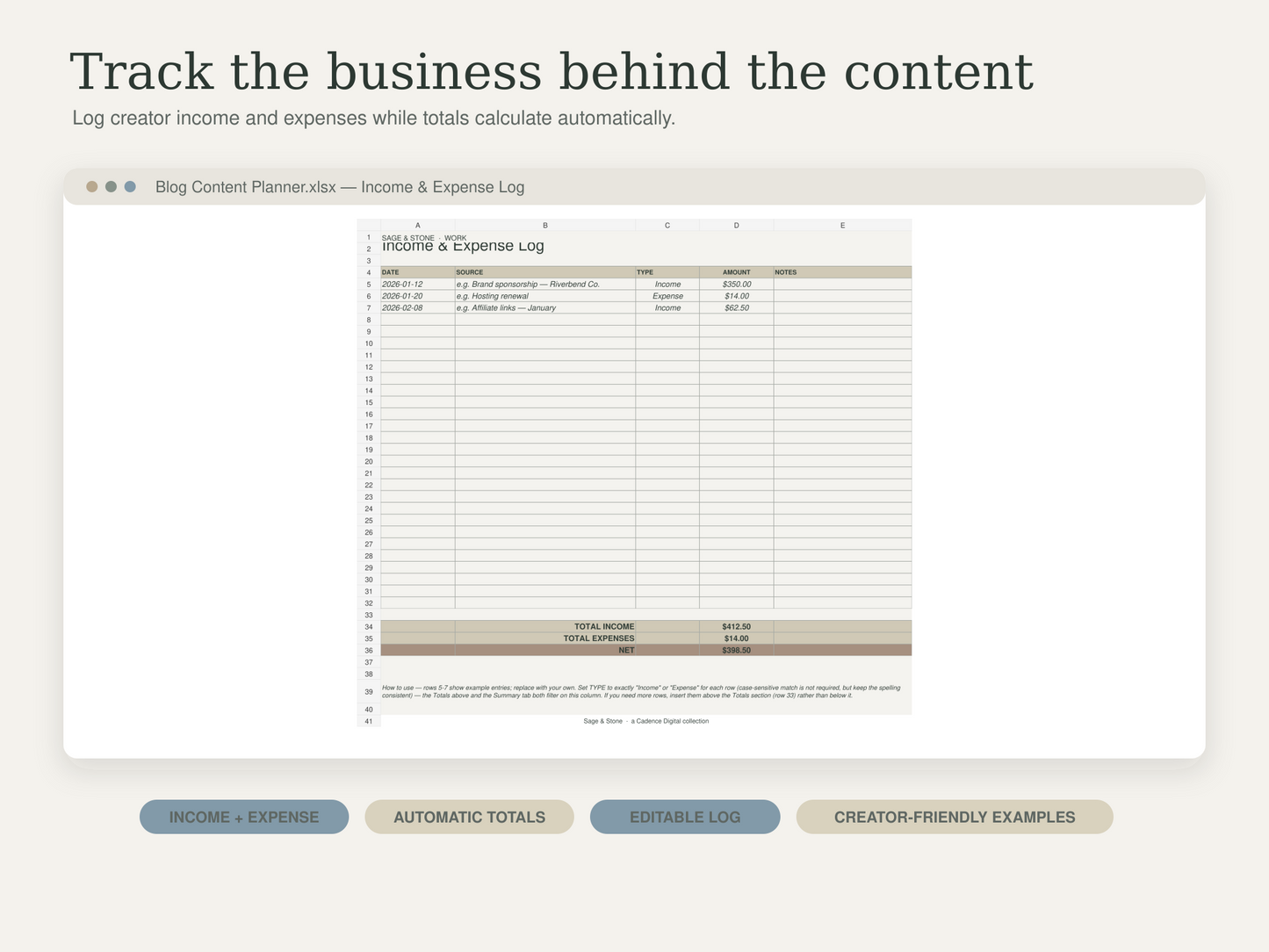Screen dimensions: 1269x952
Task: Select the $14.00 total expenses value in row 35
Action: tap(737, 638)
